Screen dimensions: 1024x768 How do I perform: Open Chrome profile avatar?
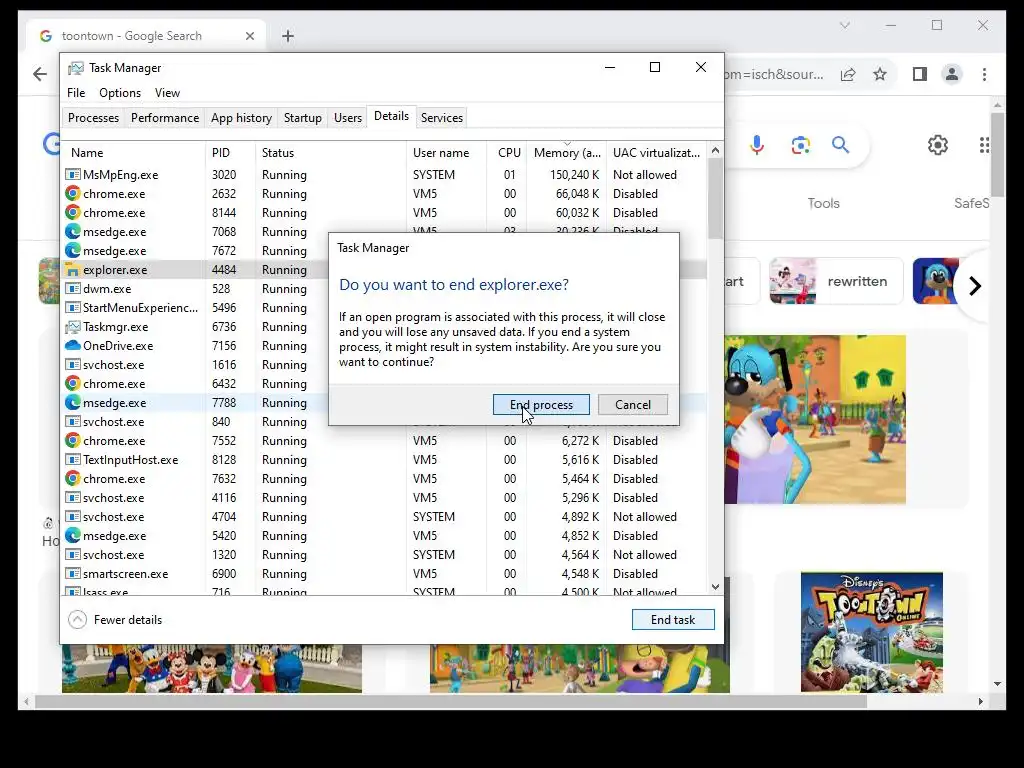[x=952, y=74]
